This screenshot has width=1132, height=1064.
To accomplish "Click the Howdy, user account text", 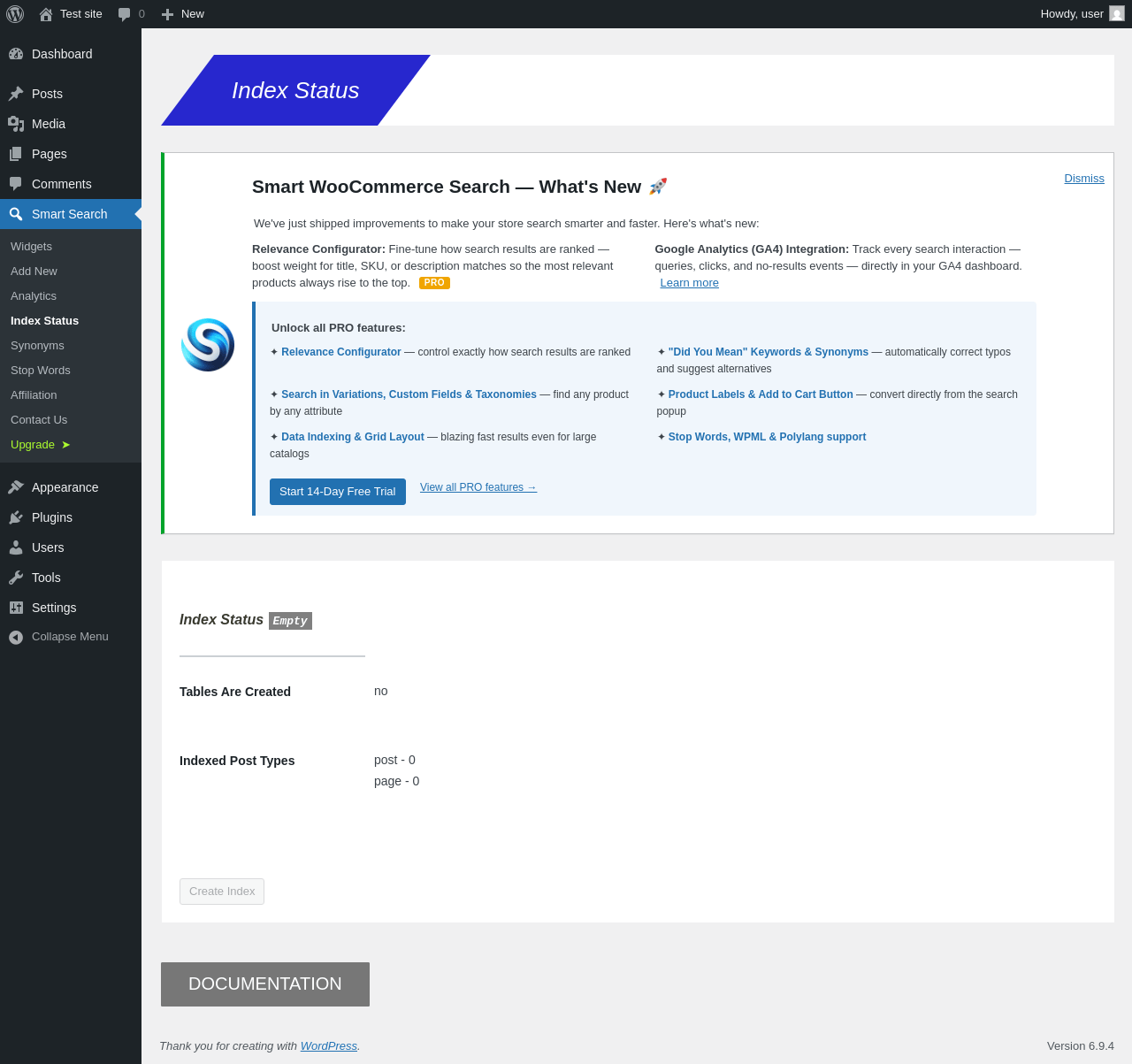I will coord(1072,14).
